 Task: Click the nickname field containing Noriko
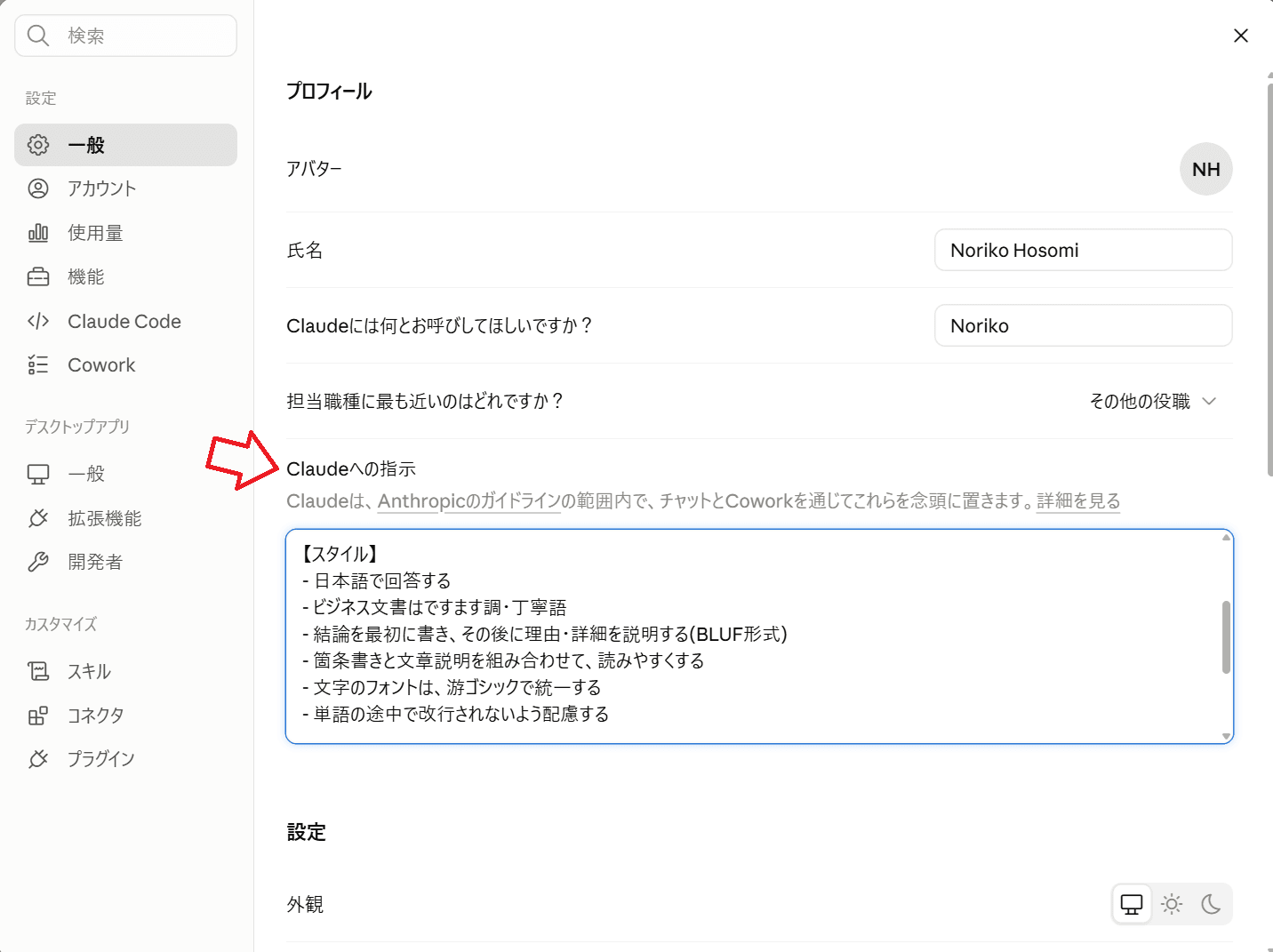tap(1083, 325)
